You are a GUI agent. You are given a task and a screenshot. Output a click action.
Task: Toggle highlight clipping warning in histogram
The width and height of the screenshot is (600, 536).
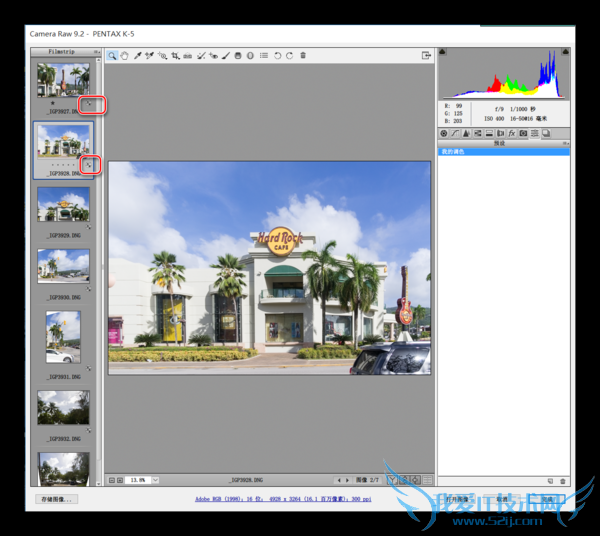(565, 53)
